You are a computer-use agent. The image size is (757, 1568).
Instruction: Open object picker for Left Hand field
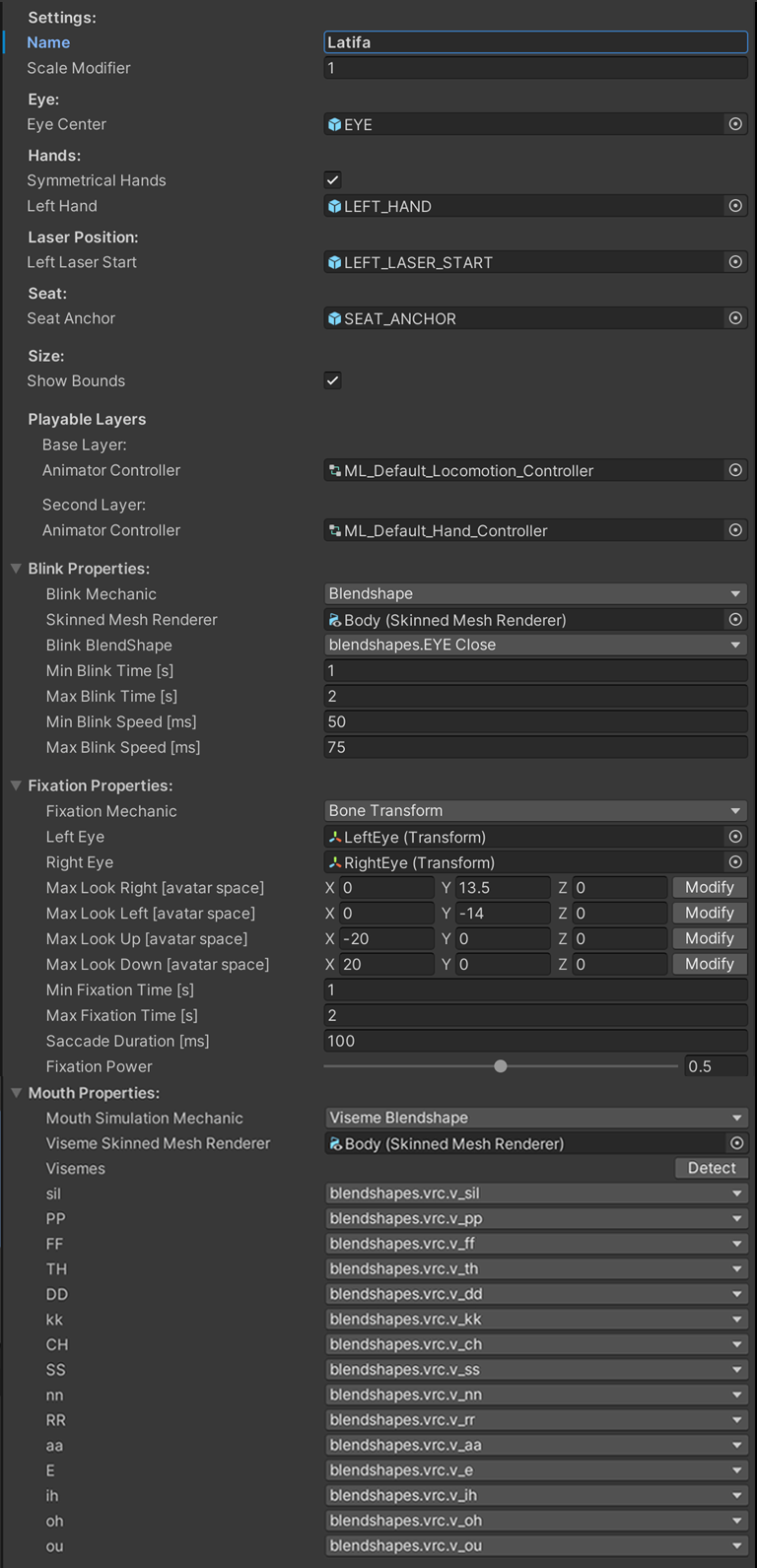tap(735, 206)
